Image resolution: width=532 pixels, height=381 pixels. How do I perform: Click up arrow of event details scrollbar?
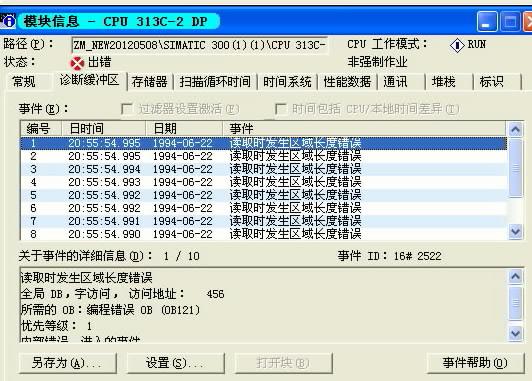pyautogui.click(x=515, y=277)
